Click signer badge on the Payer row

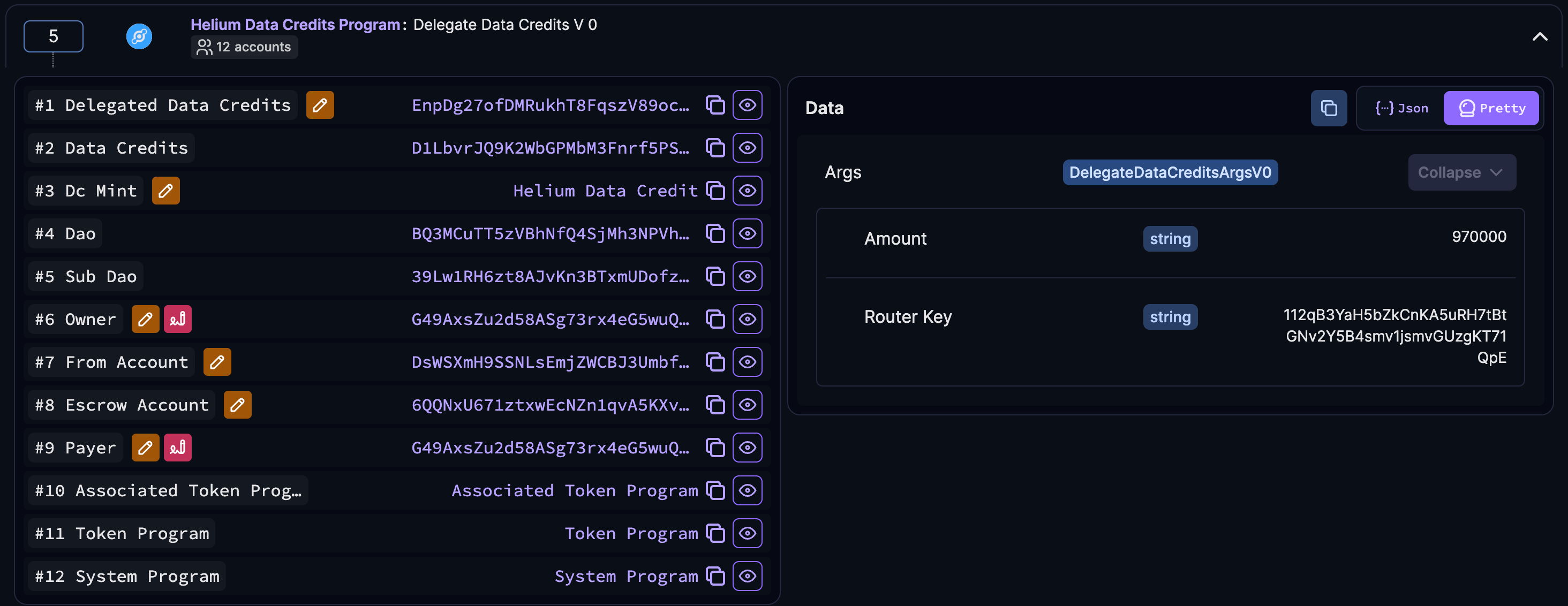pyautogui.click(x=178, y=448)
